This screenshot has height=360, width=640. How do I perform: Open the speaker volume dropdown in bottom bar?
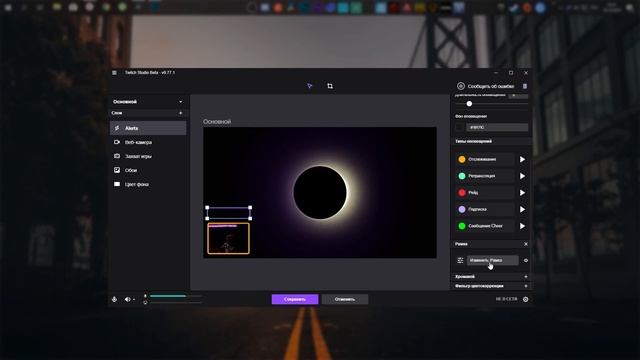tap(130, 299)
